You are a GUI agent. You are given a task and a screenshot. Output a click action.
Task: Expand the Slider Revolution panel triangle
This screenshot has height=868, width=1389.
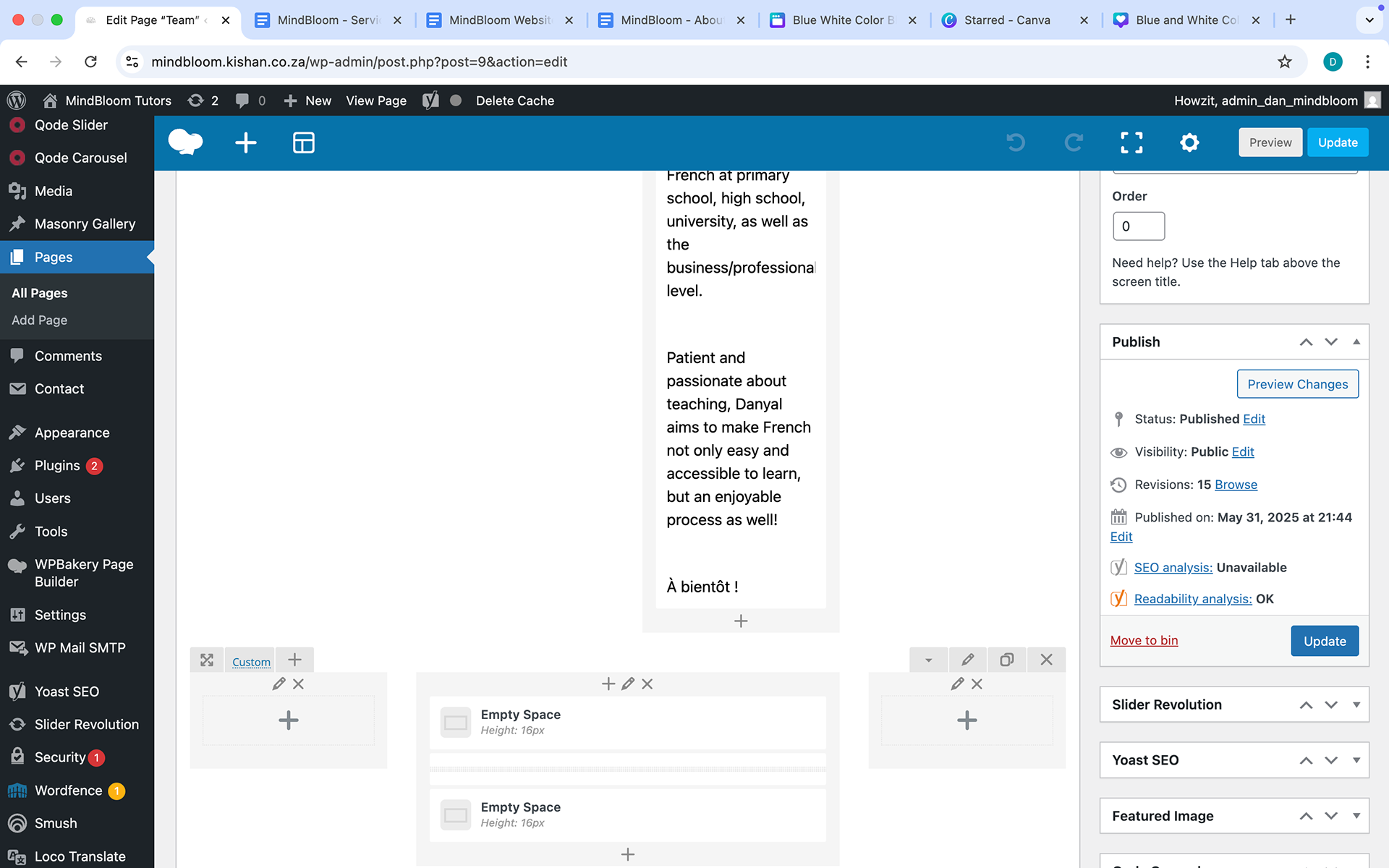click(1356, 705)
